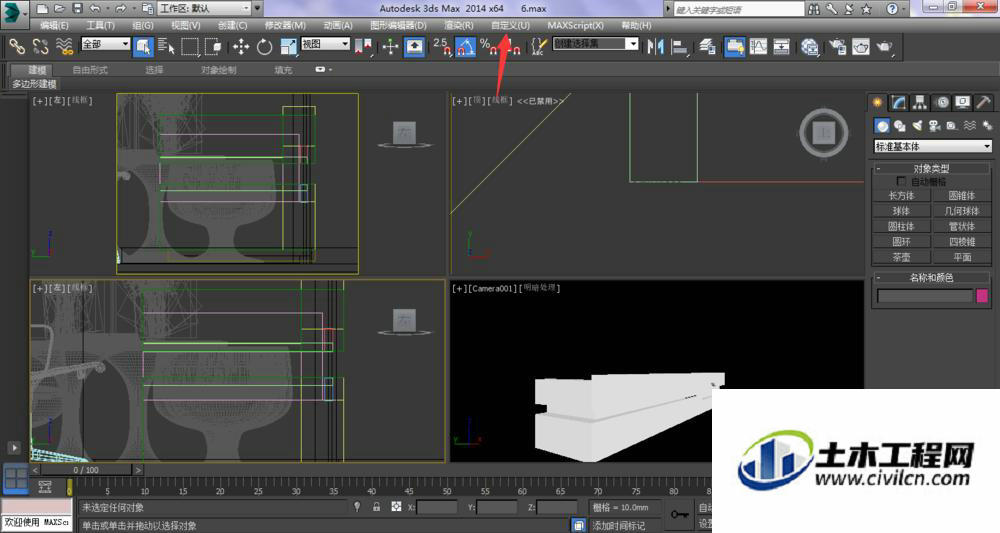Switch to Modify command panel tab
Image resolution: width=1000 pixels, height=533 pixels.
pos(899,102)
